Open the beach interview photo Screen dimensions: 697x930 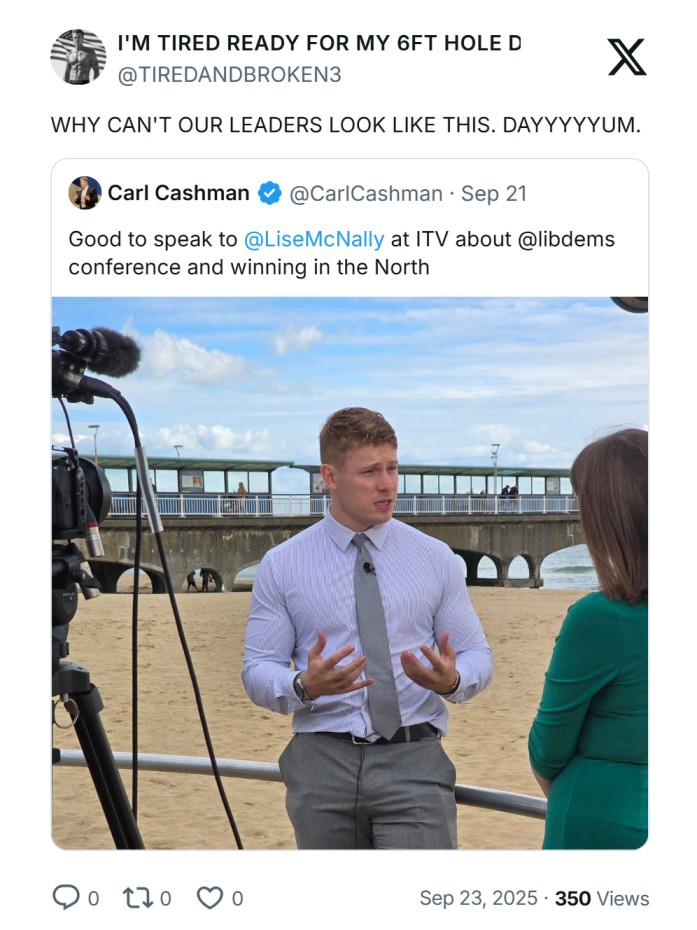point(350,573)
